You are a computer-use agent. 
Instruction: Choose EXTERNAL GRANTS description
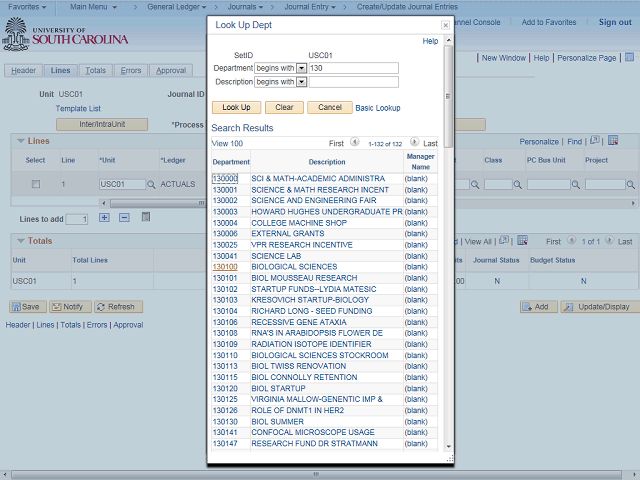[288, 233]
